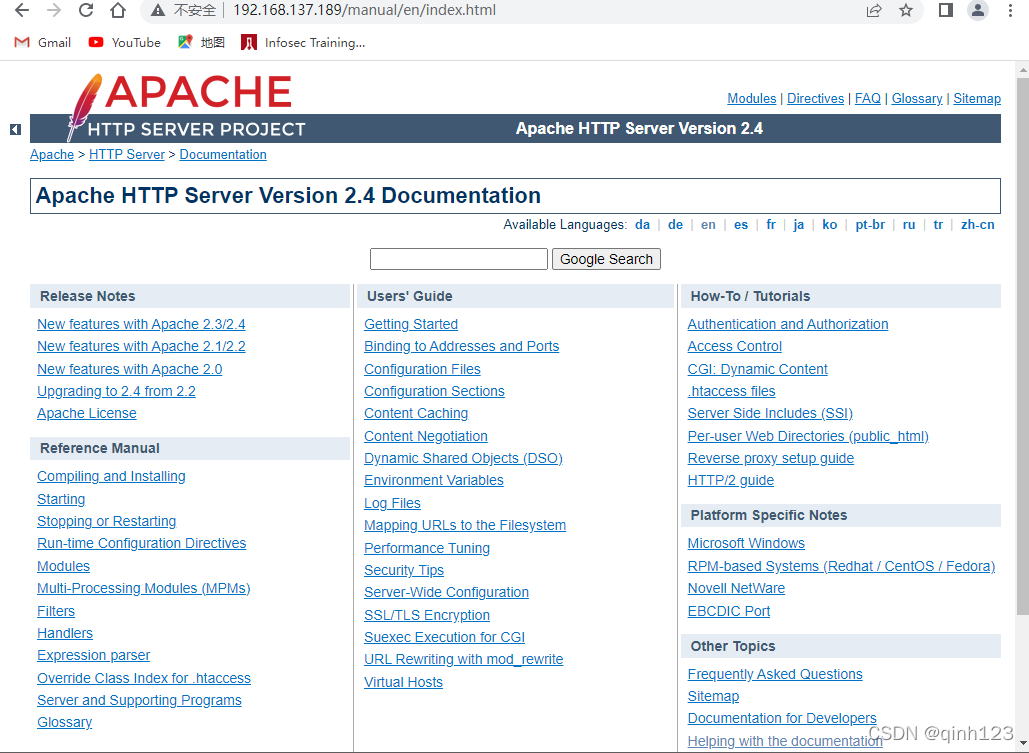This screenshot has height=753, width=1029.
Task: Click the browser forward arrow
Action: (54, 11)
